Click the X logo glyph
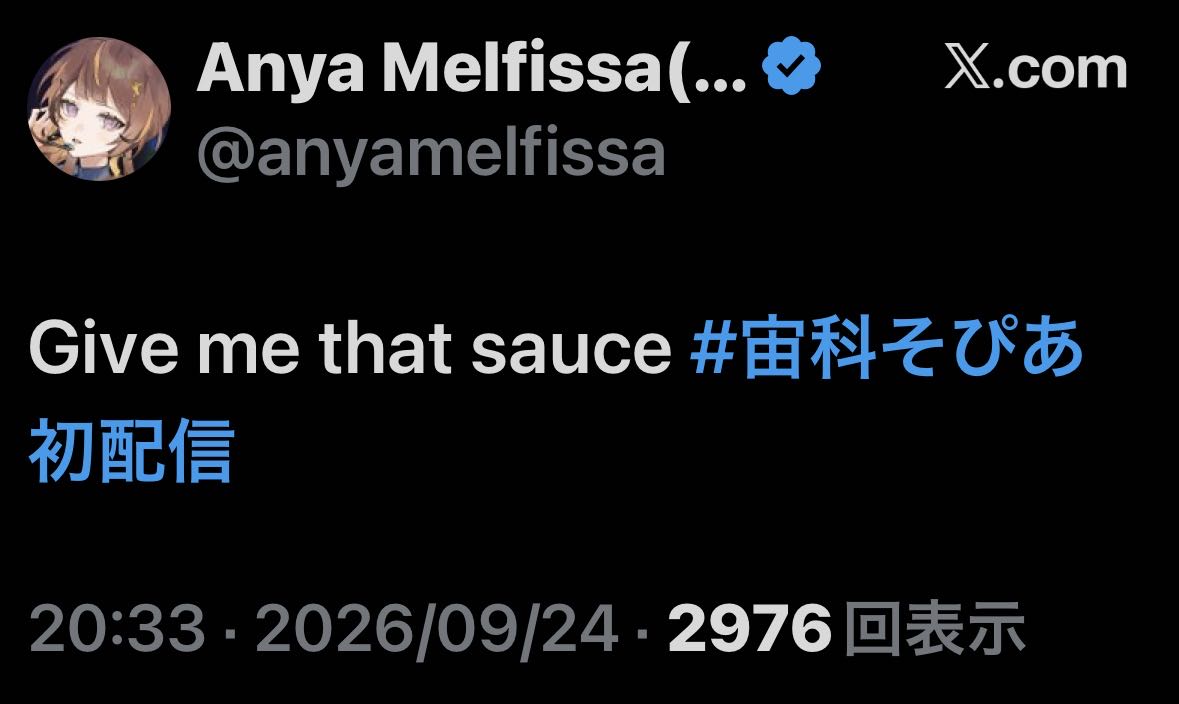The width and height of the screenshot is (1179, 704). [x=967, y=68]
